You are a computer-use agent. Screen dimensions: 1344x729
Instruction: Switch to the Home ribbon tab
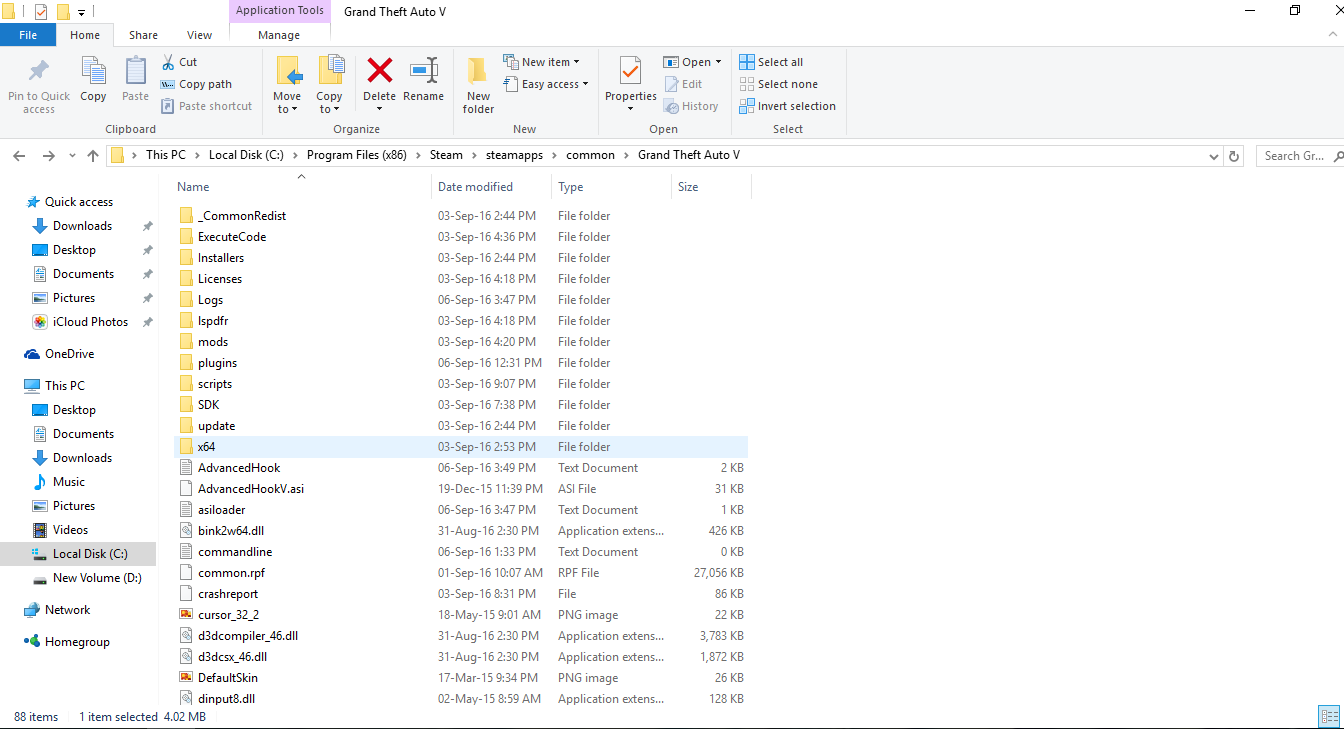click(x=85, y=35)
